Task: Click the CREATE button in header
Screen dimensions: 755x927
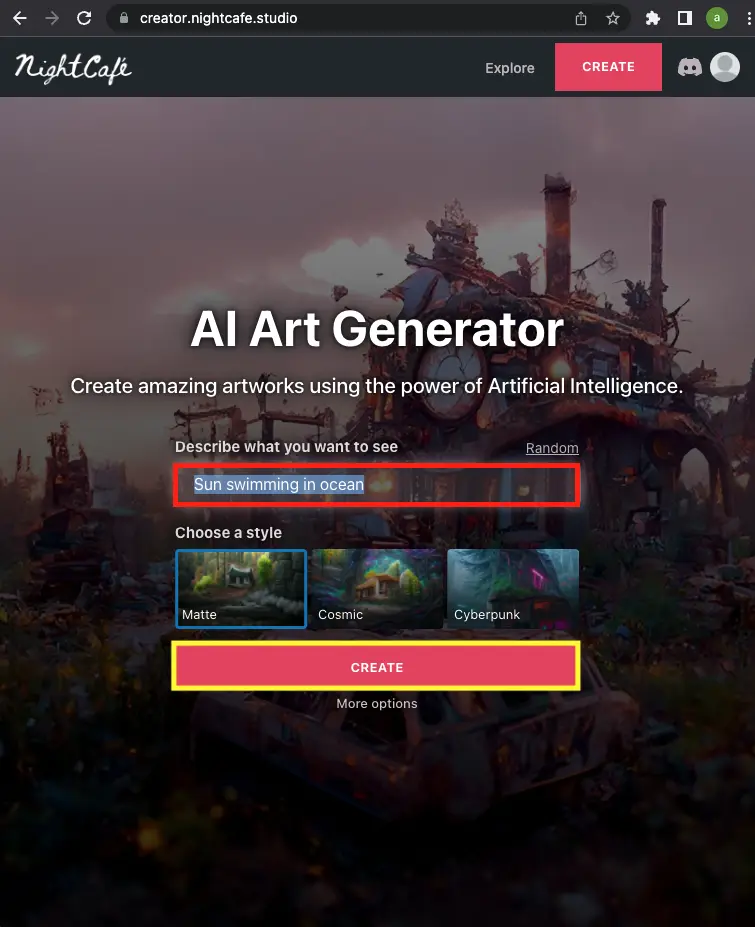Action: point(608,67)
